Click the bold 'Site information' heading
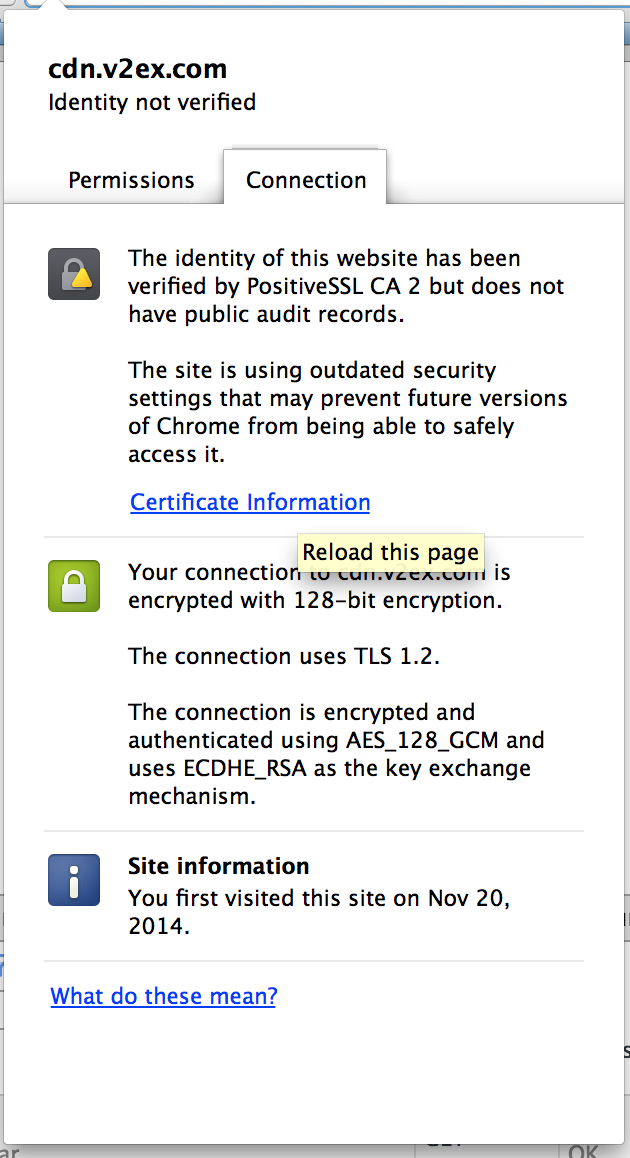Image resolution: width=630 pixels, height=1158 pixels. [218, 866]
